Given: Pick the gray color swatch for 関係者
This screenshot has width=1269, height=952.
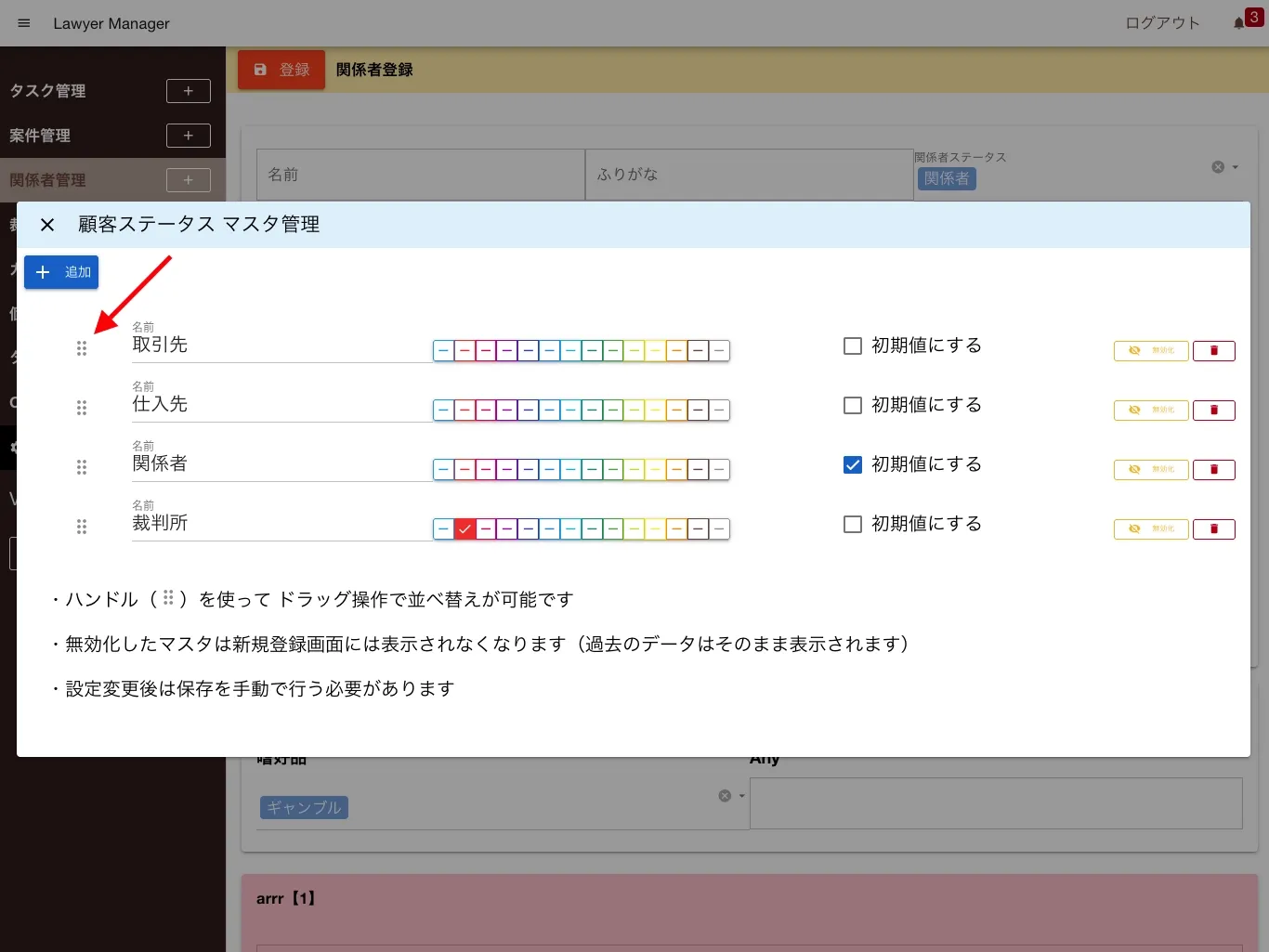Looking at the screenshot, I should (719, 470).
